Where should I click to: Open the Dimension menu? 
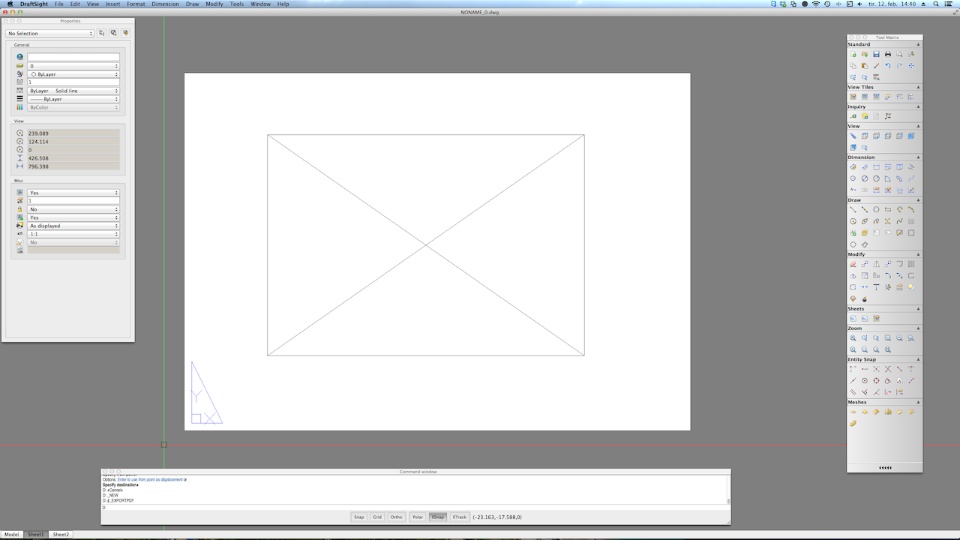click(165, 4)
